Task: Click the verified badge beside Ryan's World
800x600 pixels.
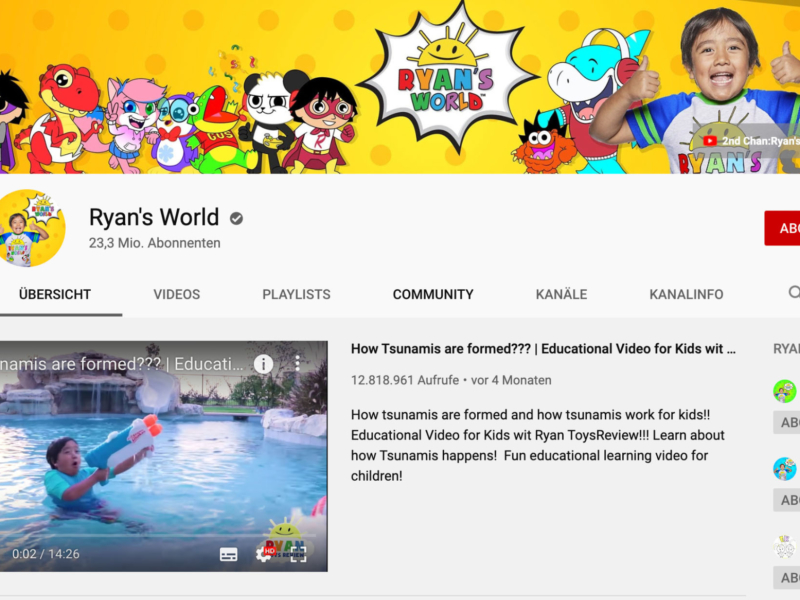Action: pos(236,218)
